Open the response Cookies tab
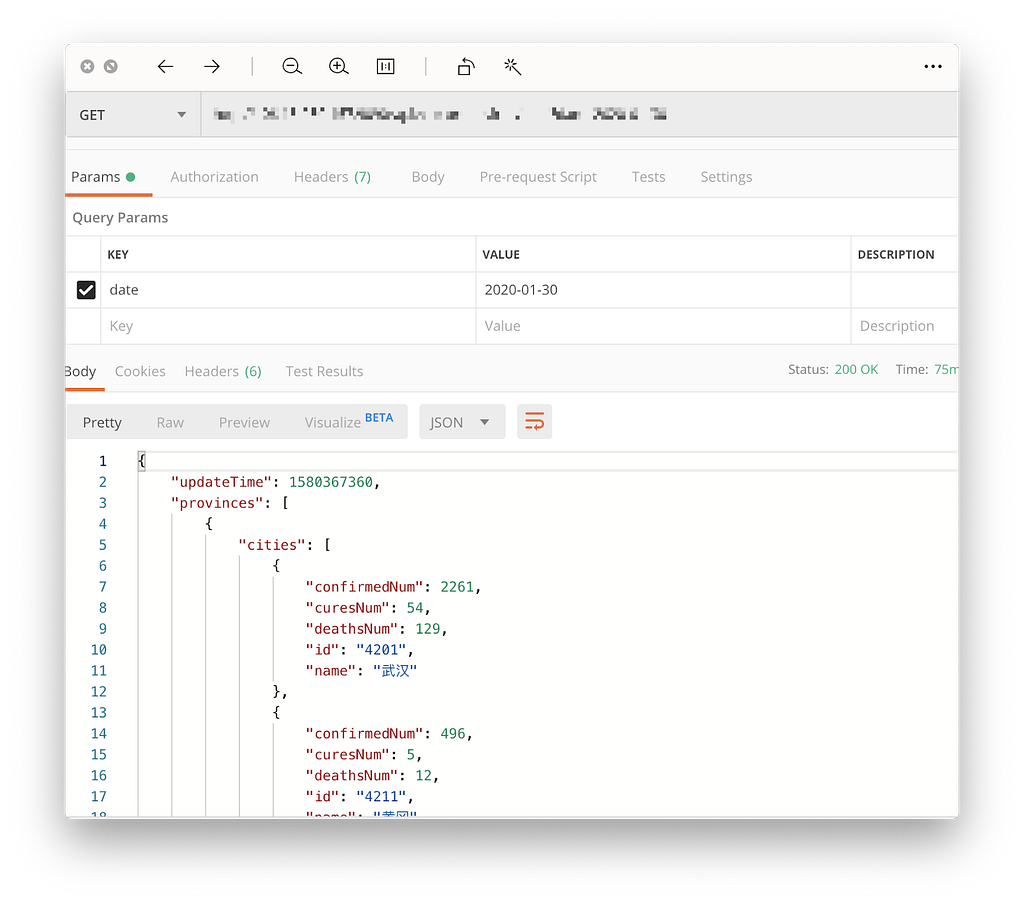The height and width of the screenshot is (905, 1024). (x=140, y=372)
